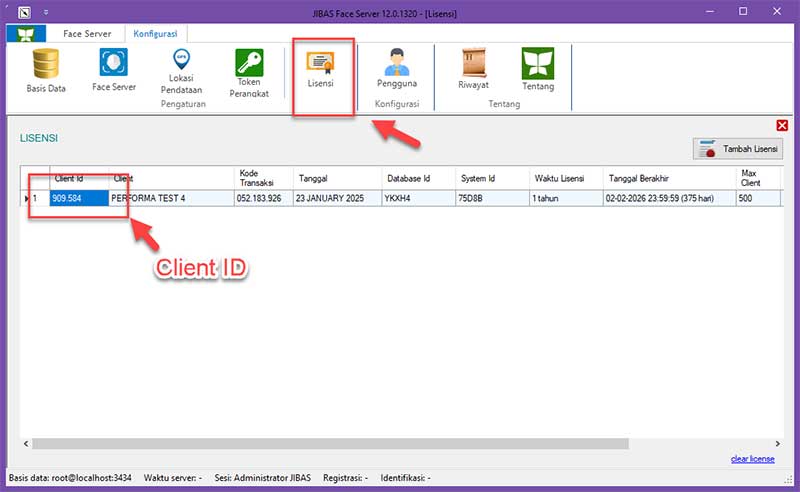Switch to the Konfigurasi tab
The image size is (800, 492).
155,34
